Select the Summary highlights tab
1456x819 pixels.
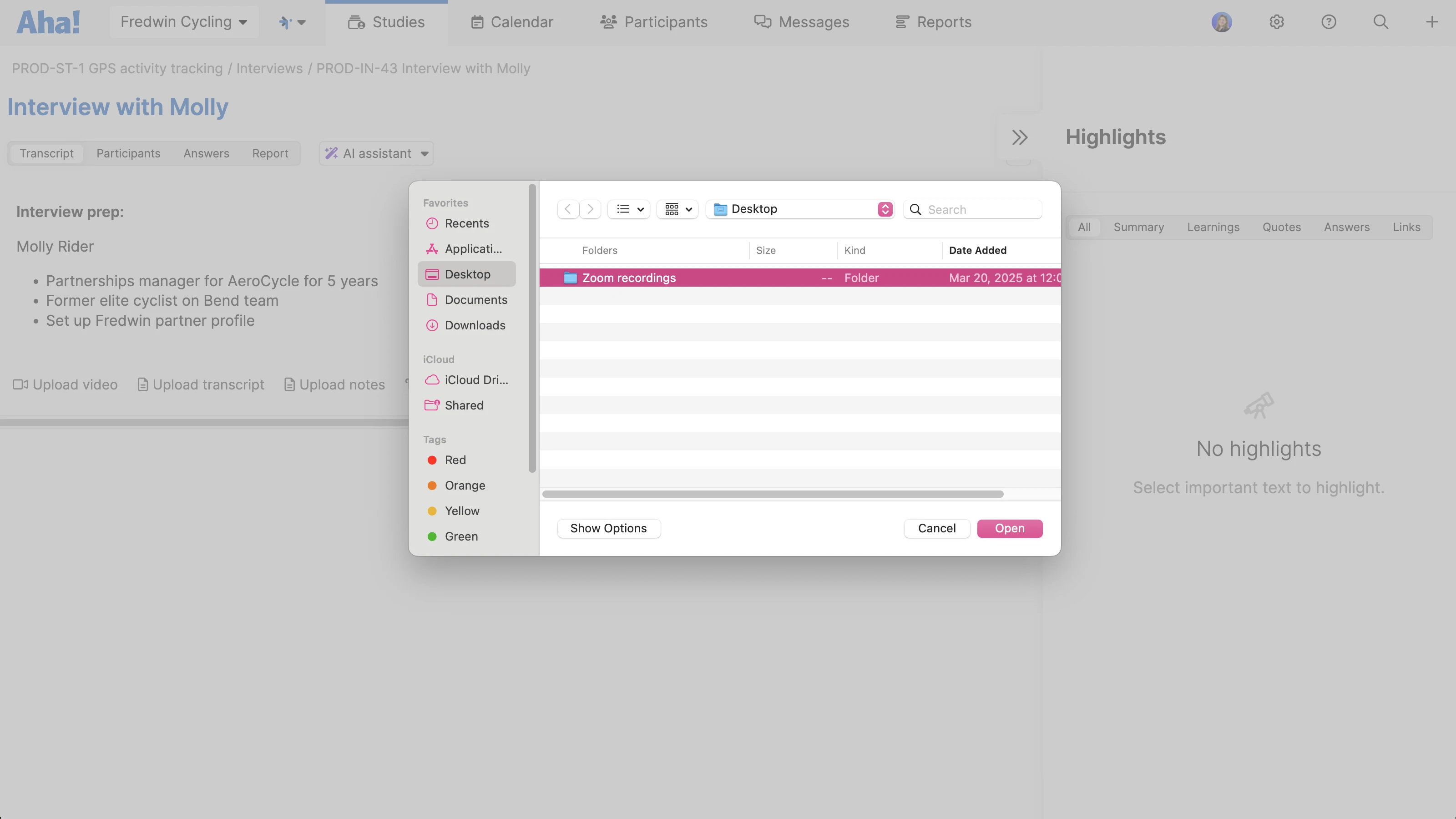click(1138, 227)
